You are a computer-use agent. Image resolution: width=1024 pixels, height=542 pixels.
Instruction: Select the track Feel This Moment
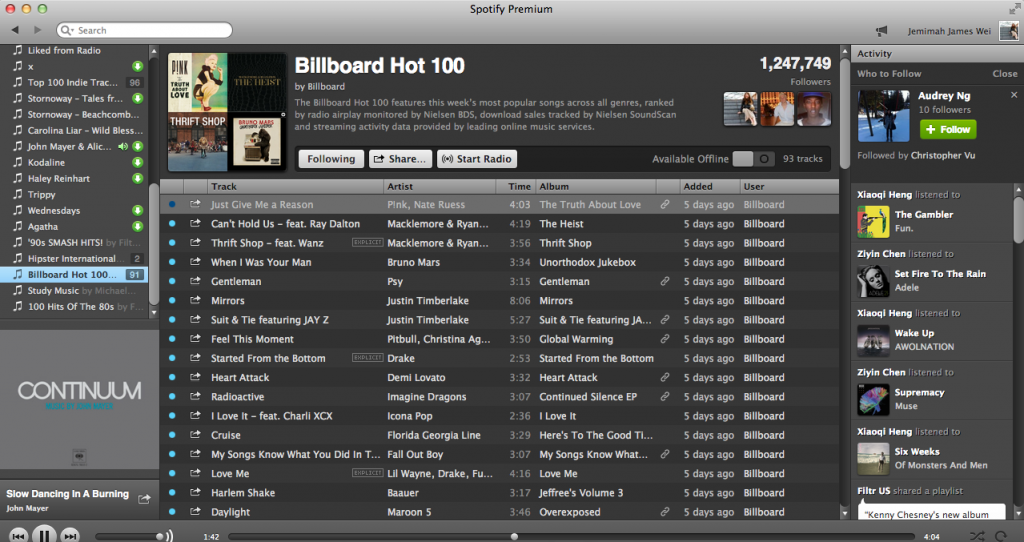pos(252,339)
